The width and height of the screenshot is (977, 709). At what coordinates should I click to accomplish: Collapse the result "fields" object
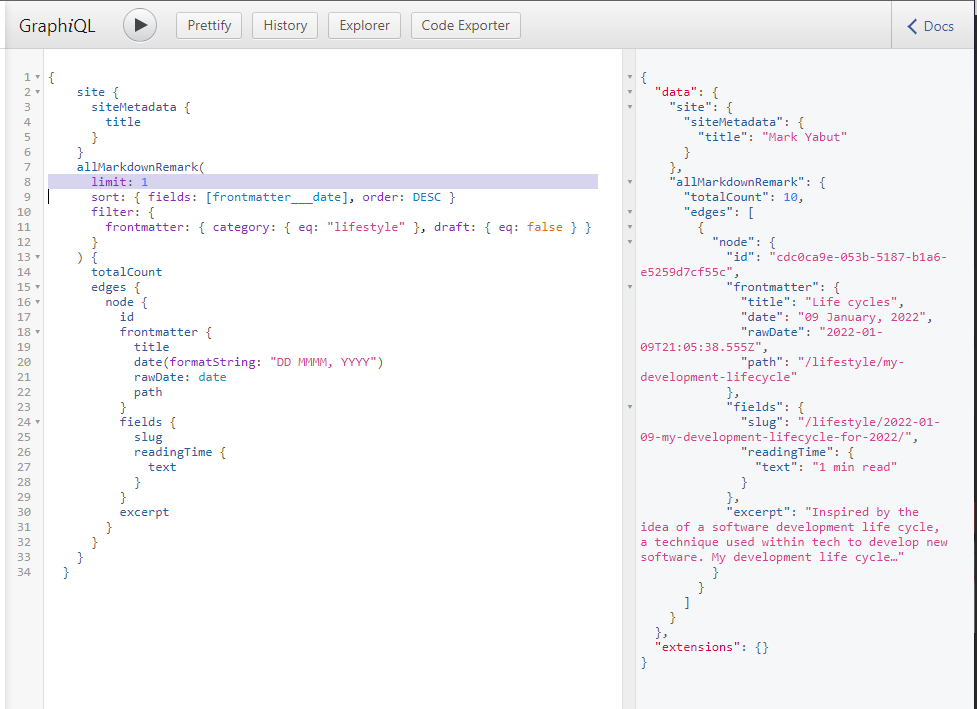click(x=630, y=407)
